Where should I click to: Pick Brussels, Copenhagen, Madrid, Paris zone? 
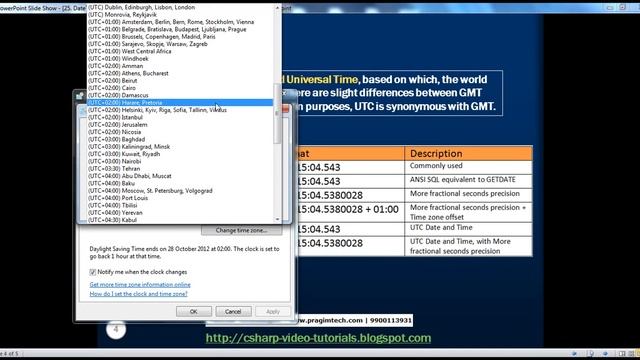tap(180, 37)
